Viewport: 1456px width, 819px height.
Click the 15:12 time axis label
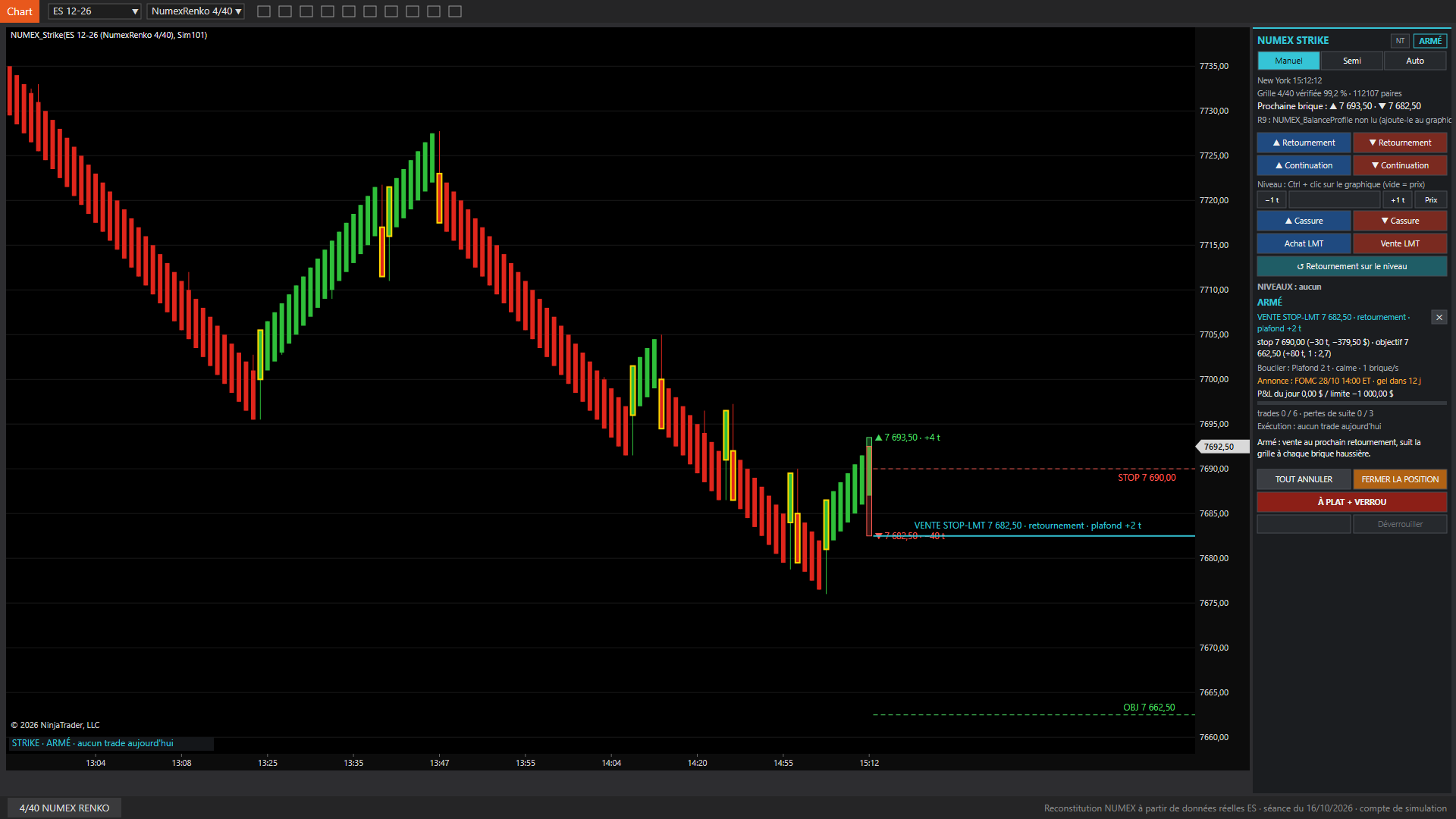click(x=869, y=763)
